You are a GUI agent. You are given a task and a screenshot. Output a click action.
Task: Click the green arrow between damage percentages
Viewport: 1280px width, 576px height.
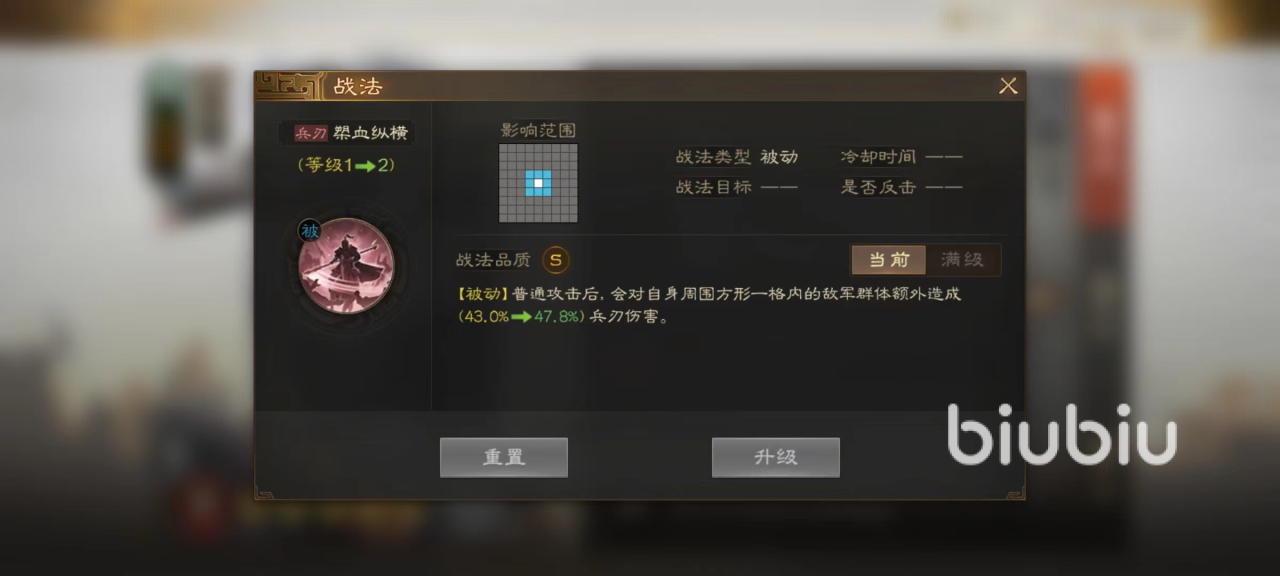(520, 318)
